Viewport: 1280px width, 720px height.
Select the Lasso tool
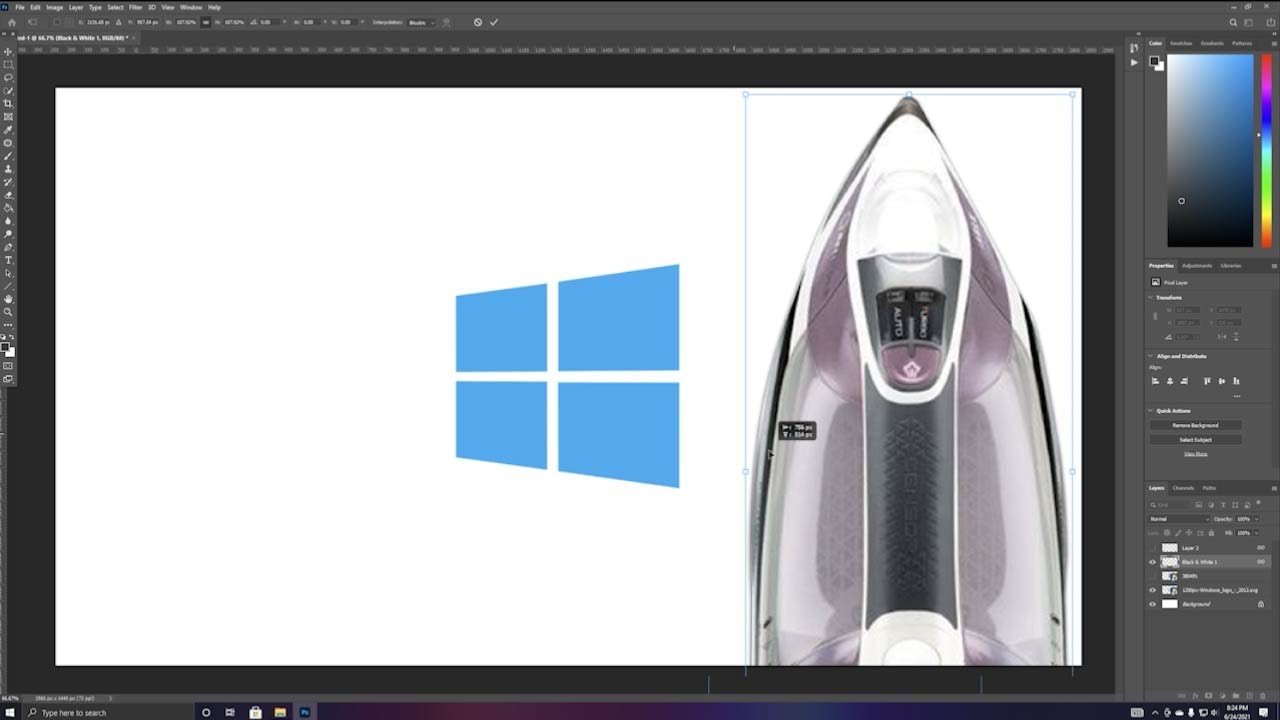(x=9, y=77)
